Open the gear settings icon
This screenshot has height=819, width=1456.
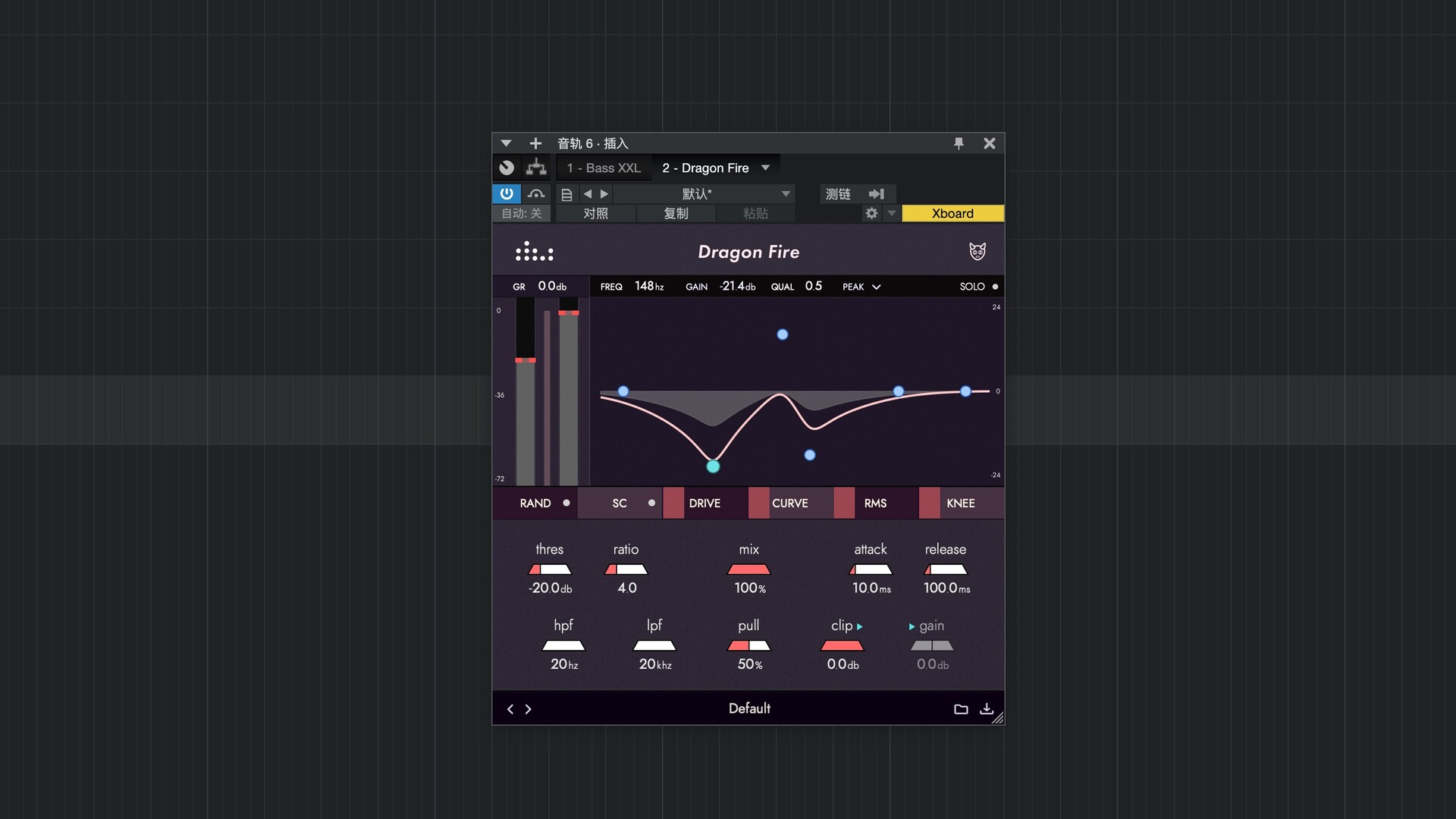click(871, 214)
